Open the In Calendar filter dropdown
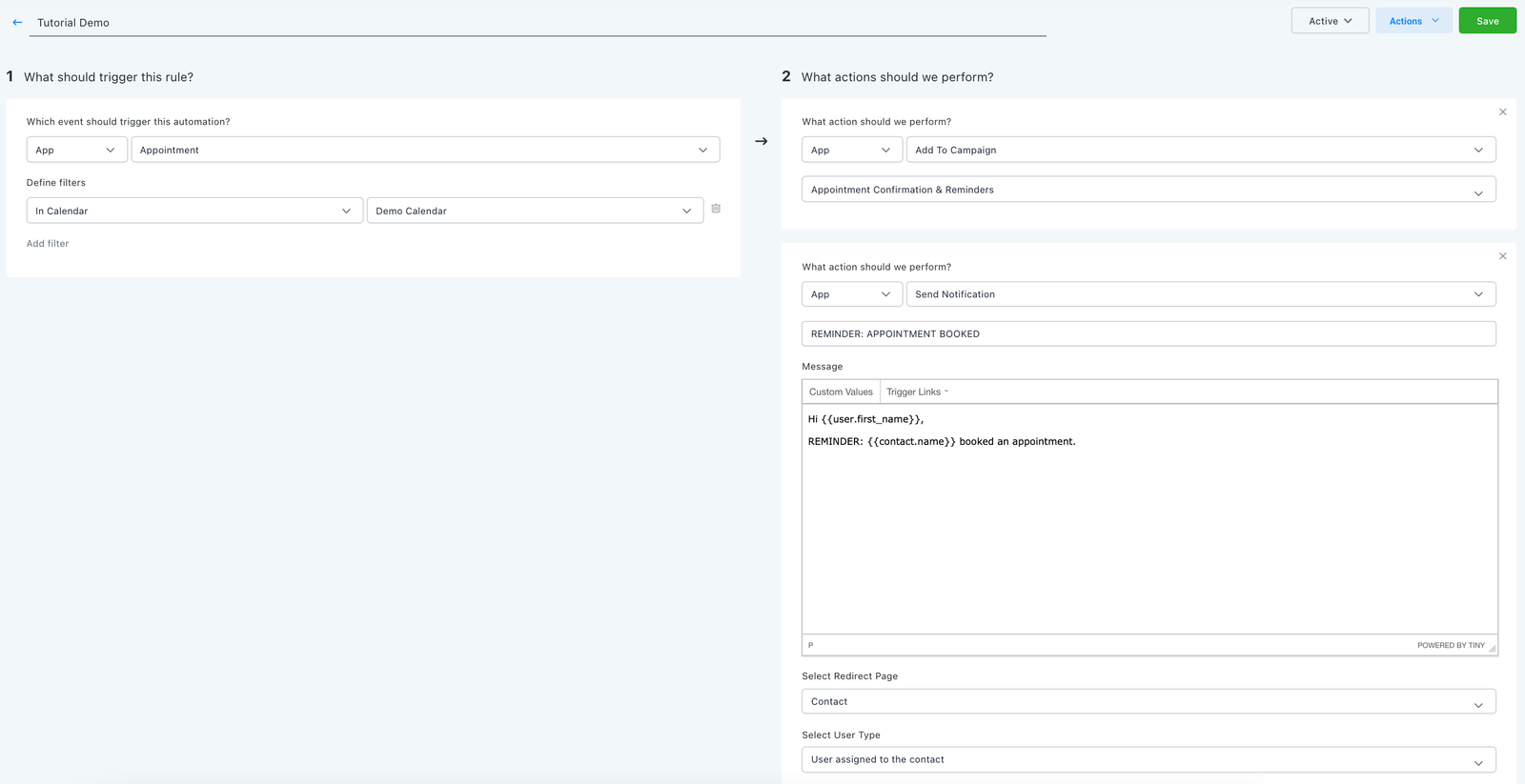Screen dimensions: 1525x784 point(194,211)
